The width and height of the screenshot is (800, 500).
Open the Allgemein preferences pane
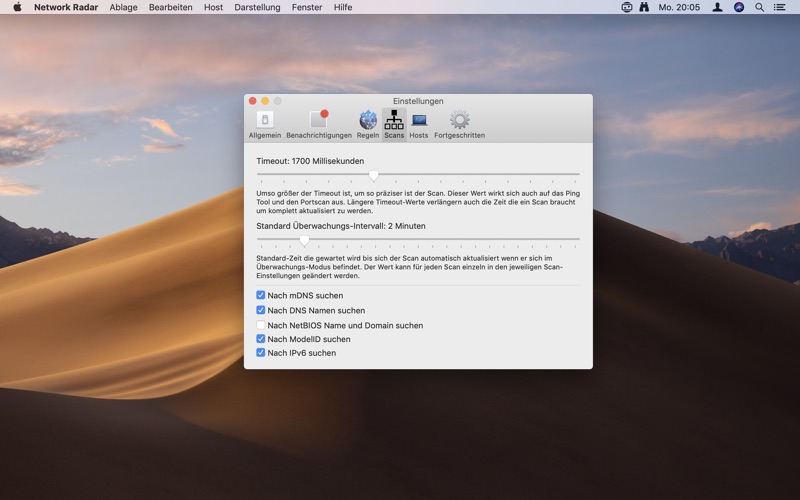pos(265,124)
